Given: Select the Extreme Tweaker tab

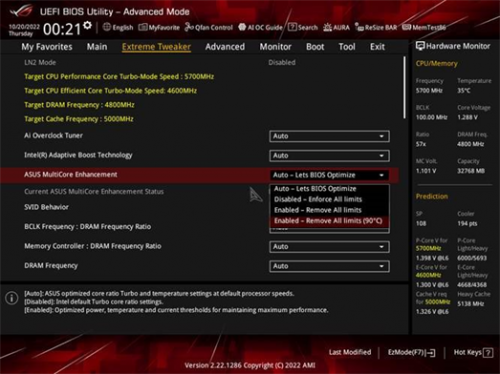Looking at the screenshot, I should [156, 47].
